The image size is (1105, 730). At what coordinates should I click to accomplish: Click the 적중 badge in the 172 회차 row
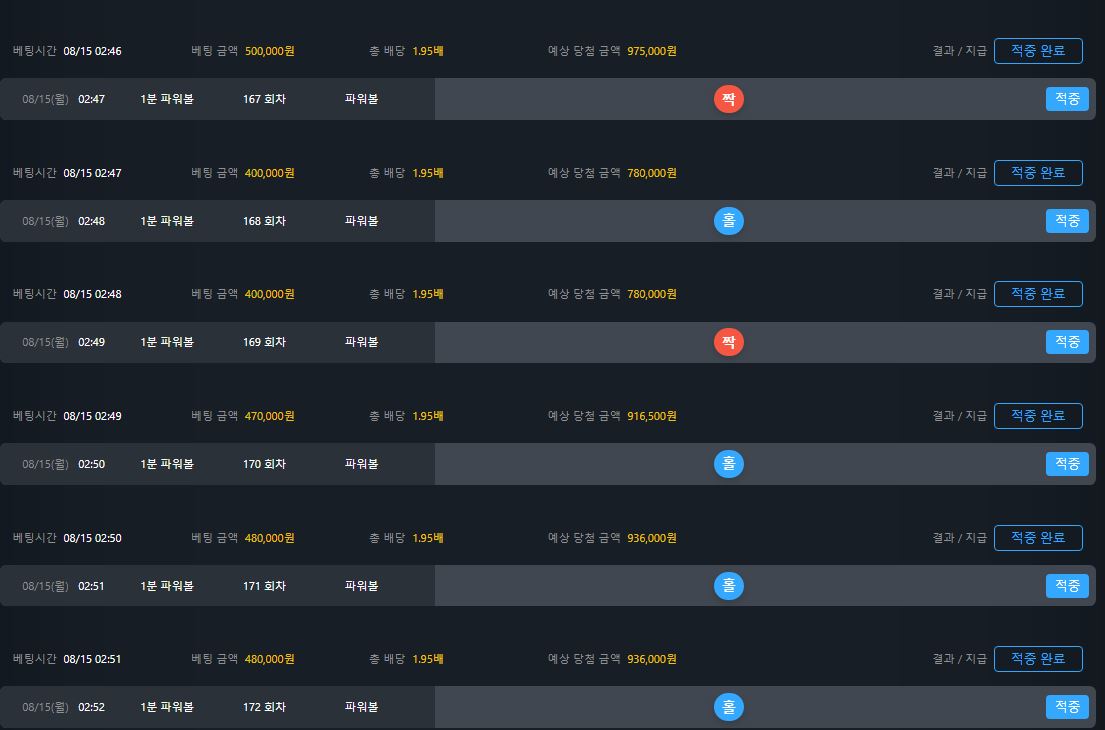[1067, 707]
